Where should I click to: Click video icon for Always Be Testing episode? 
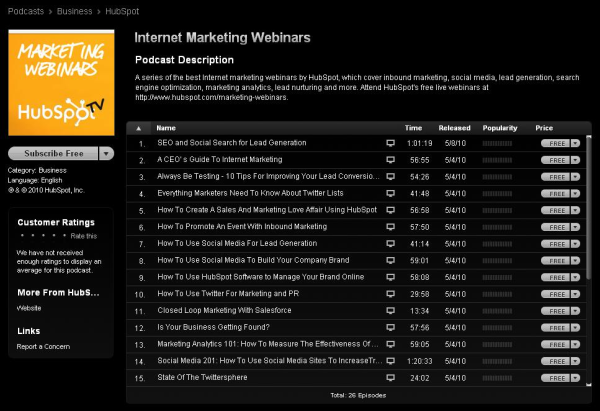391,177
